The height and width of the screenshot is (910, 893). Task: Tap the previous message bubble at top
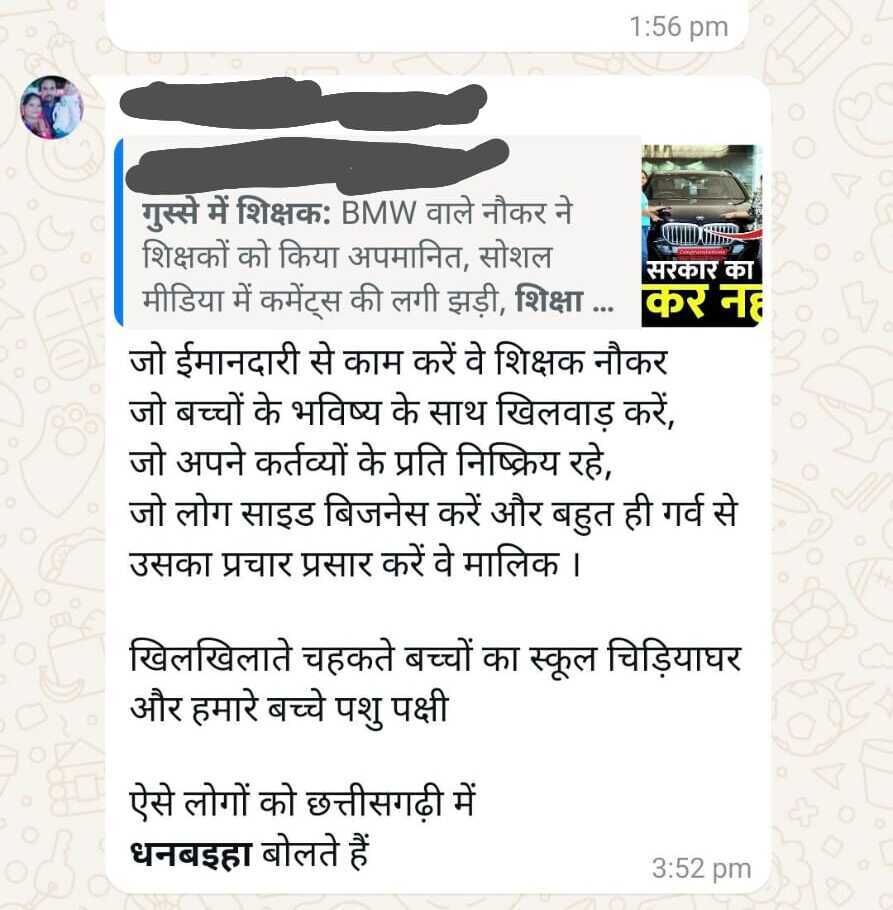(425, 24)
